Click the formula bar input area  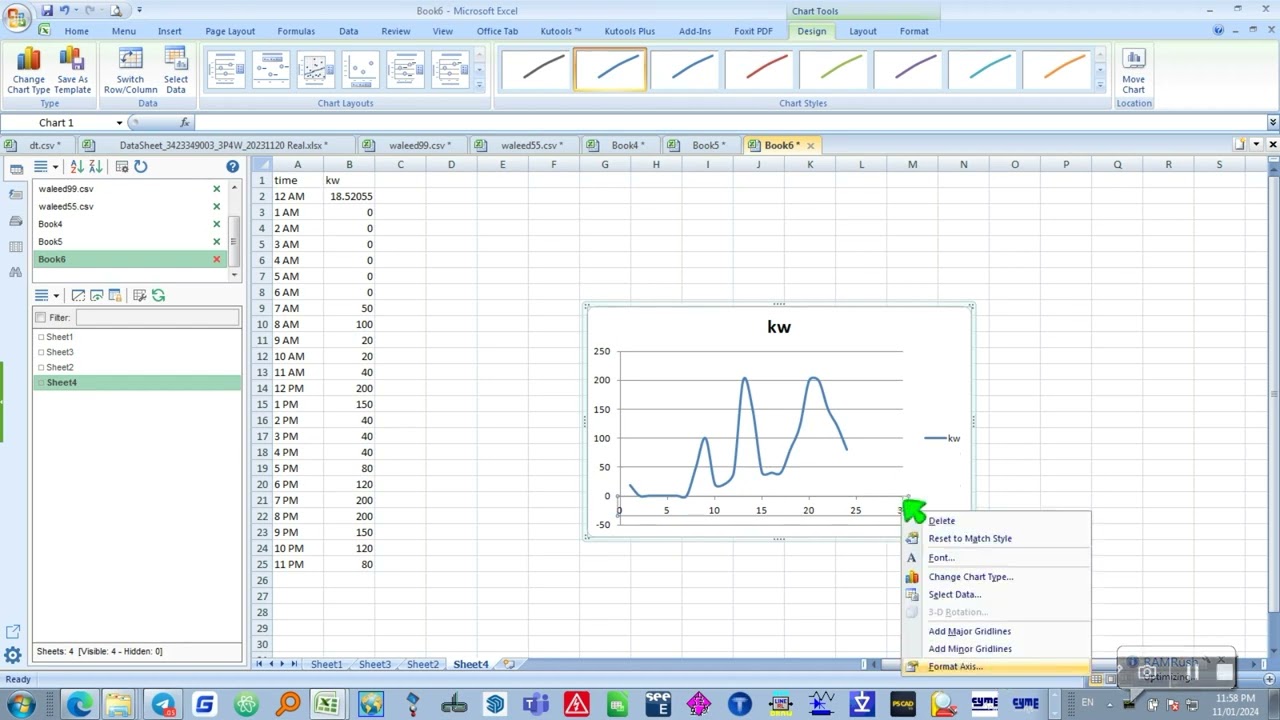pyautogui.click(x=730, y=122)
